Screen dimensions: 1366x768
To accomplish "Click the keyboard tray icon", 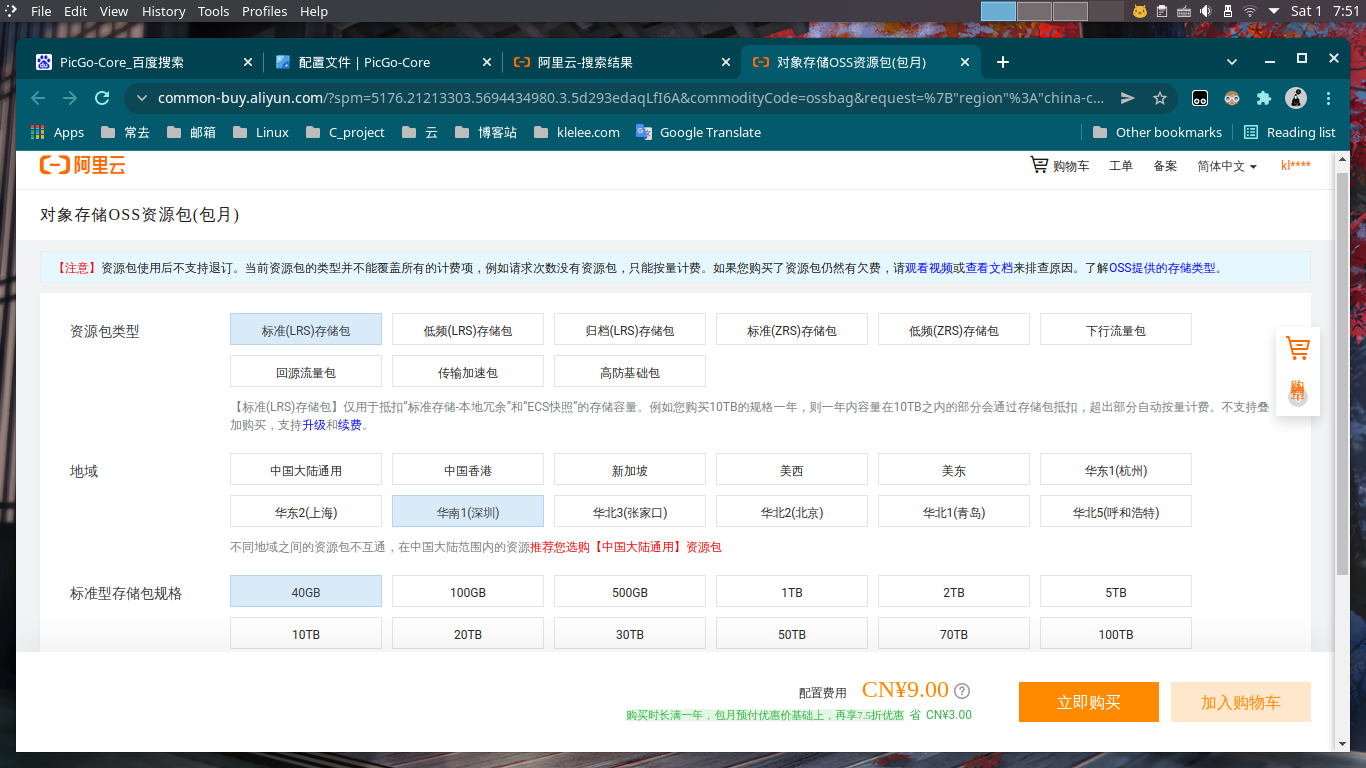I will [x=1184, y=11].
